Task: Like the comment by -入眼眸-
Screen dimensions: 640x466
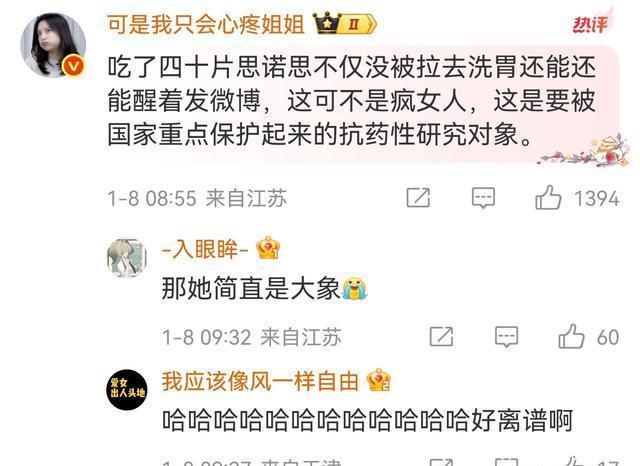Action: click(571, 337)
